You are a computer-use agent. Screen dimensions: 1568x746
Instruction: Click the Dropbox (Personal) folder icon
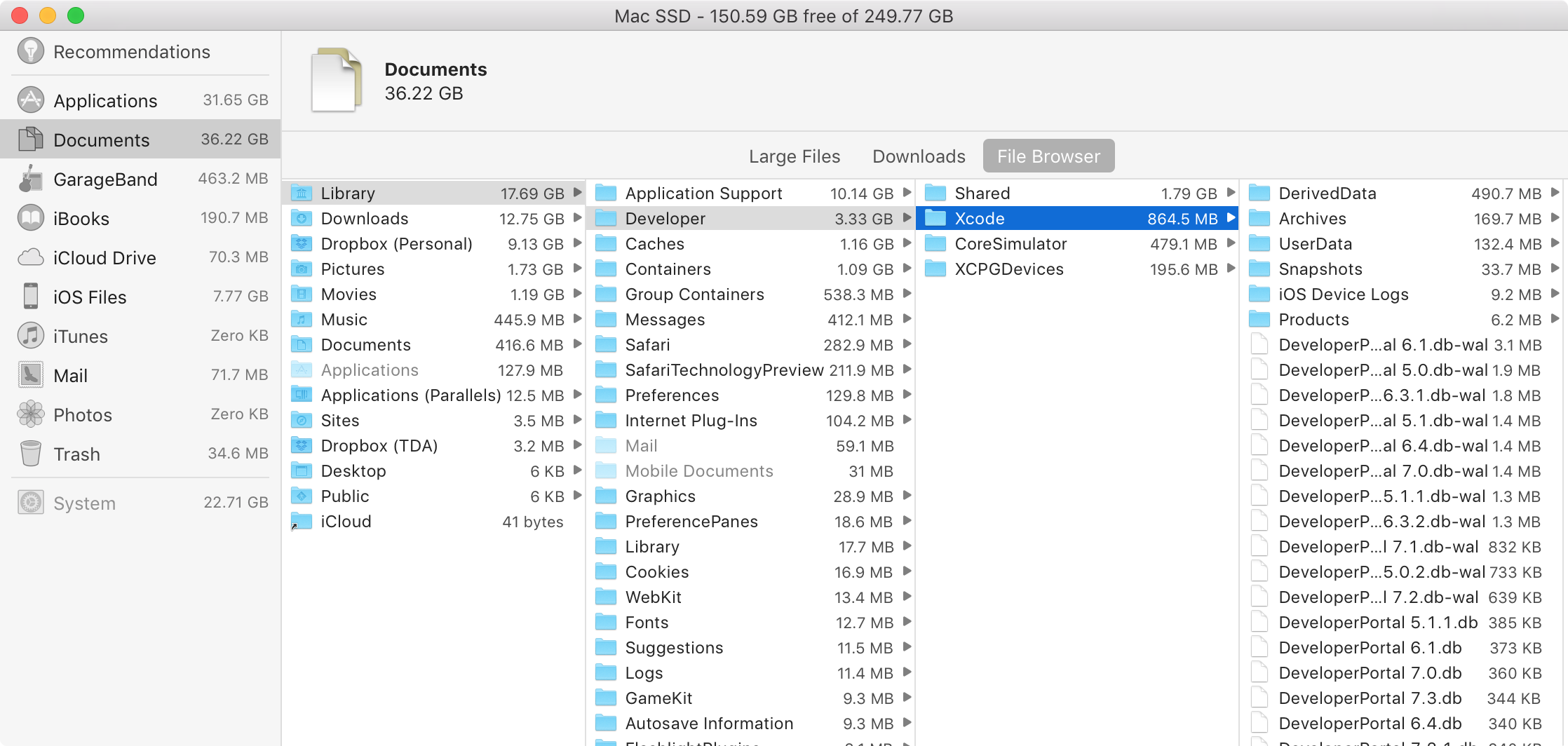pos(302,244)
